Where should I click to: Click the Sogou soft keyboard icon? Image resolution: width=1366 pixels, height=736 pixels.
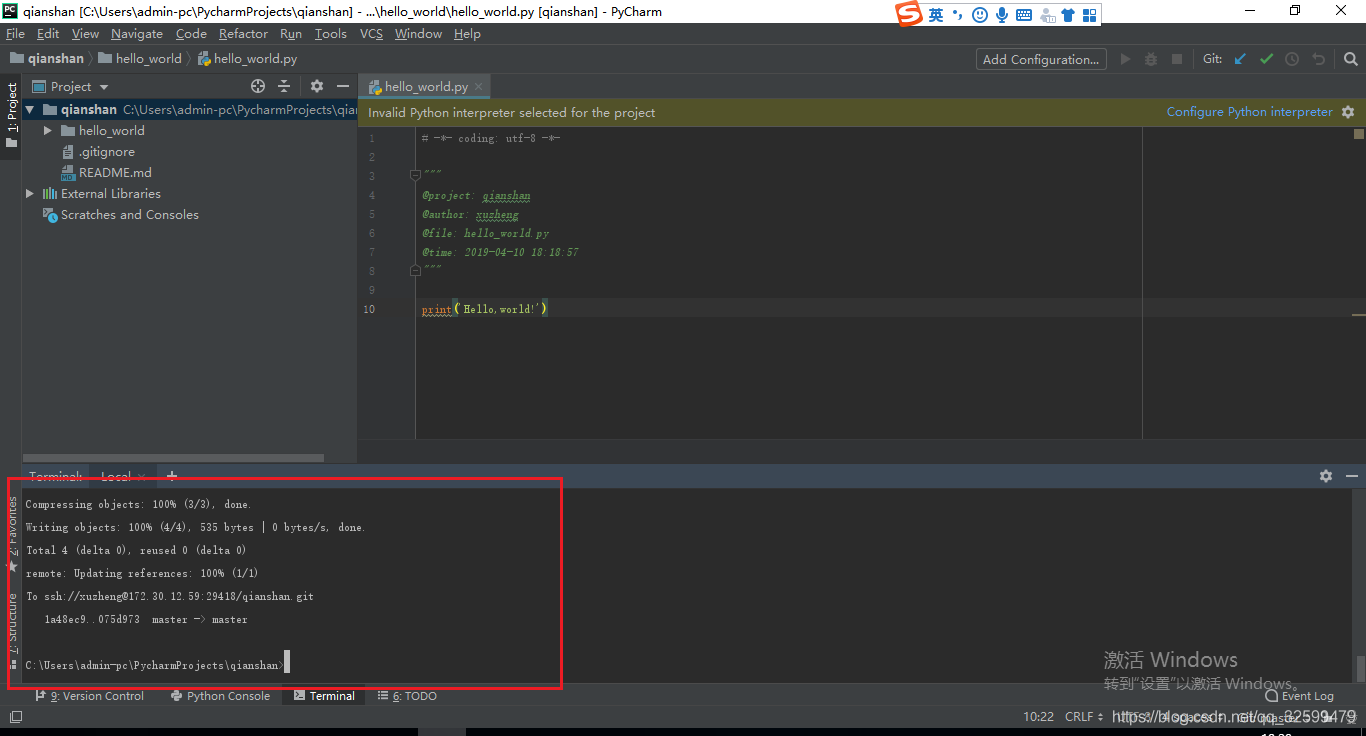pos(1024,15)
